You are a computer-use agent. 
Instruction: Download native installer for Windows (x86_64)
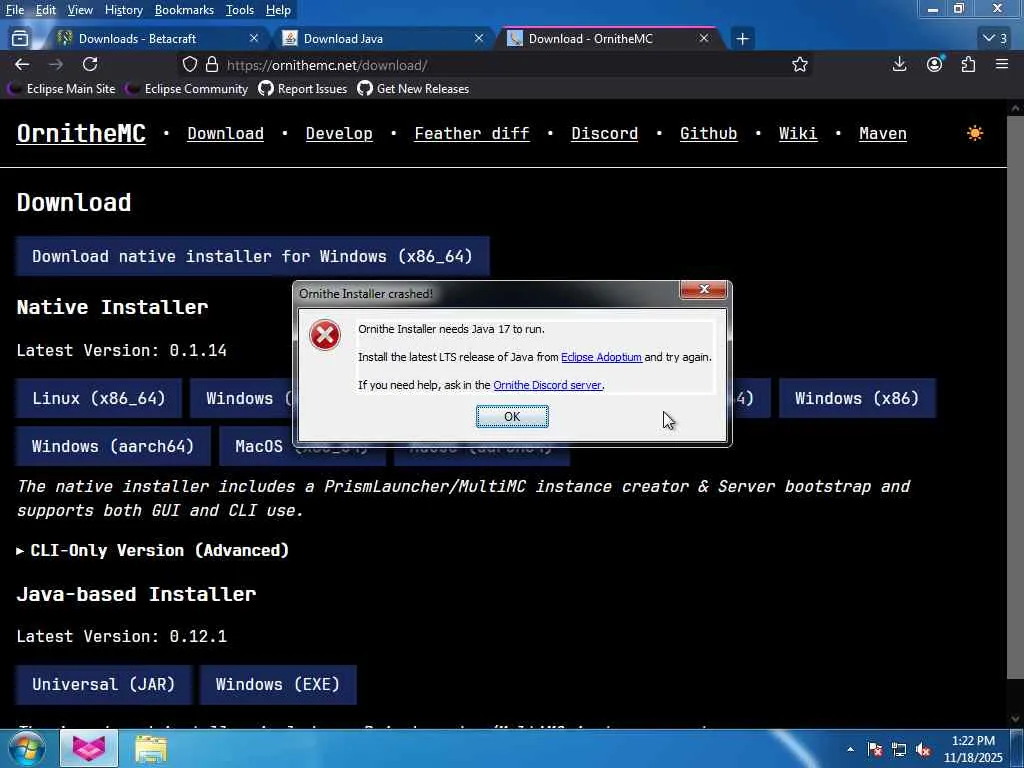[x=253, y=256]
